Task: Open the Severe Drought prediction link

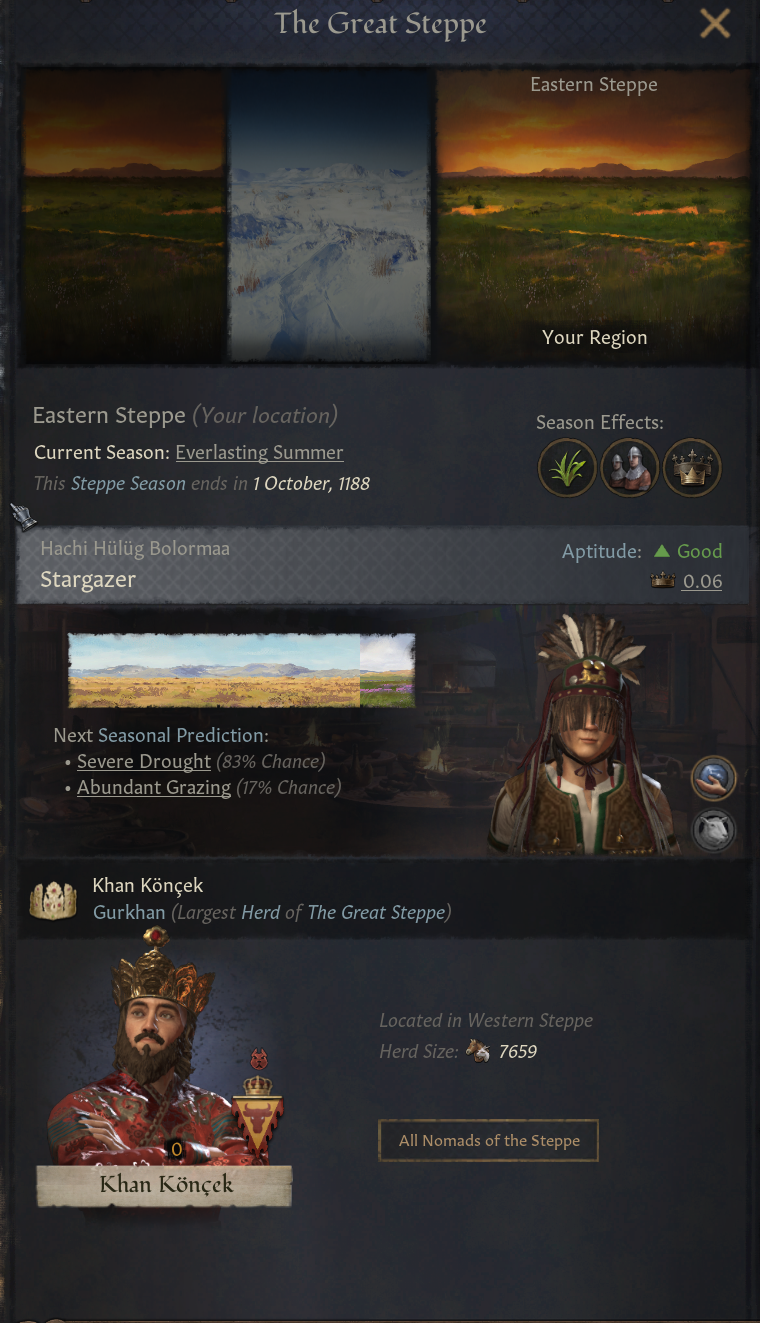Action: [144, 761]
